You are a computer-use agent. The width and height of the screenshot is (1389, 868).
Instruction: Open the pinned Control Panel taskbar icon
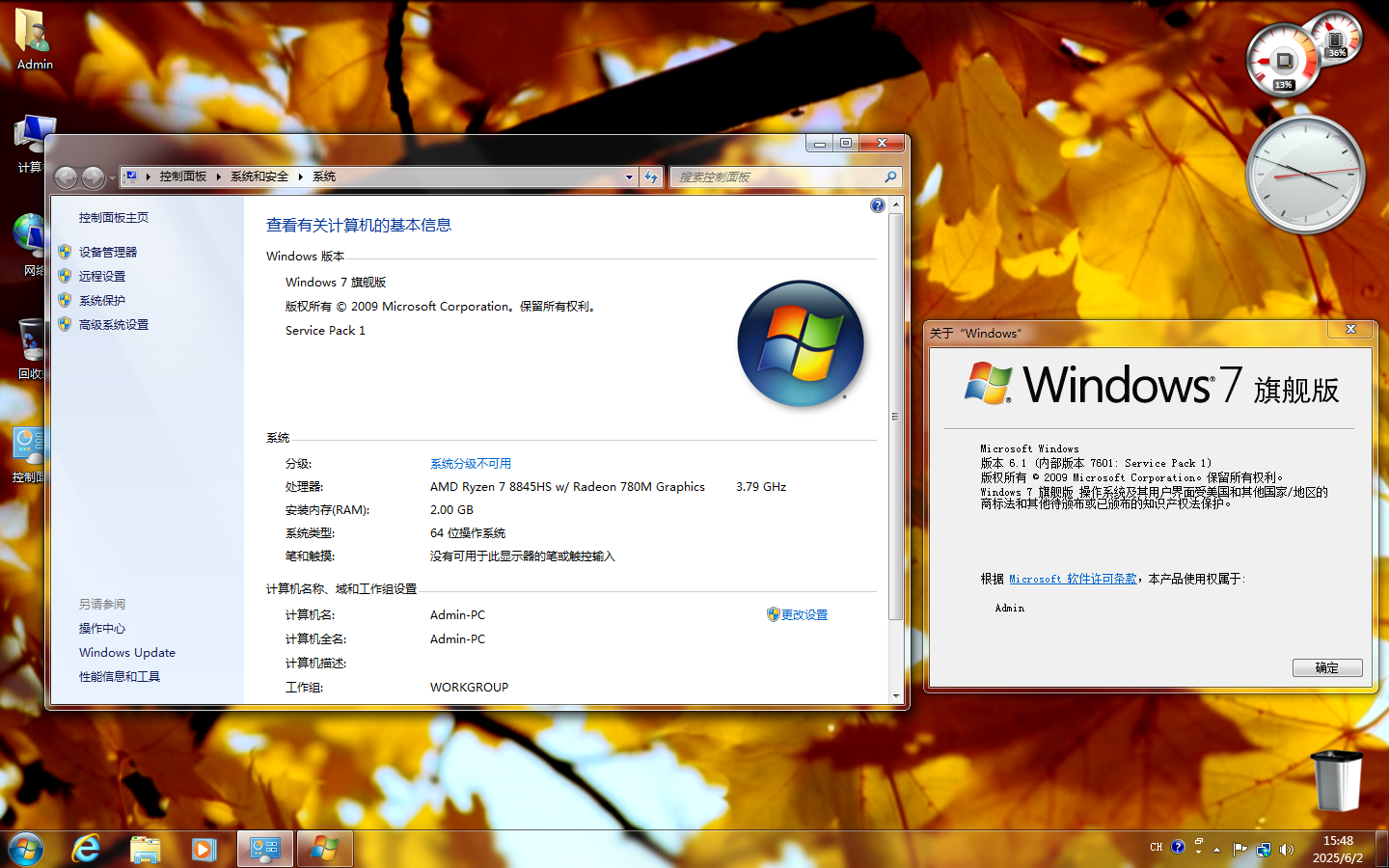coord(264,849)
